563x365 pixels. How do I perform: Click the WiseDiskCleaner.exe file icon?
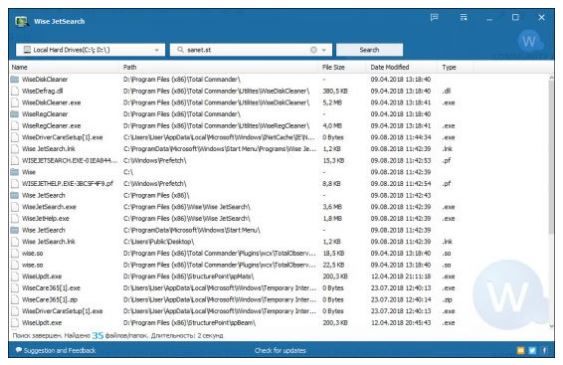tap(15, 103)
